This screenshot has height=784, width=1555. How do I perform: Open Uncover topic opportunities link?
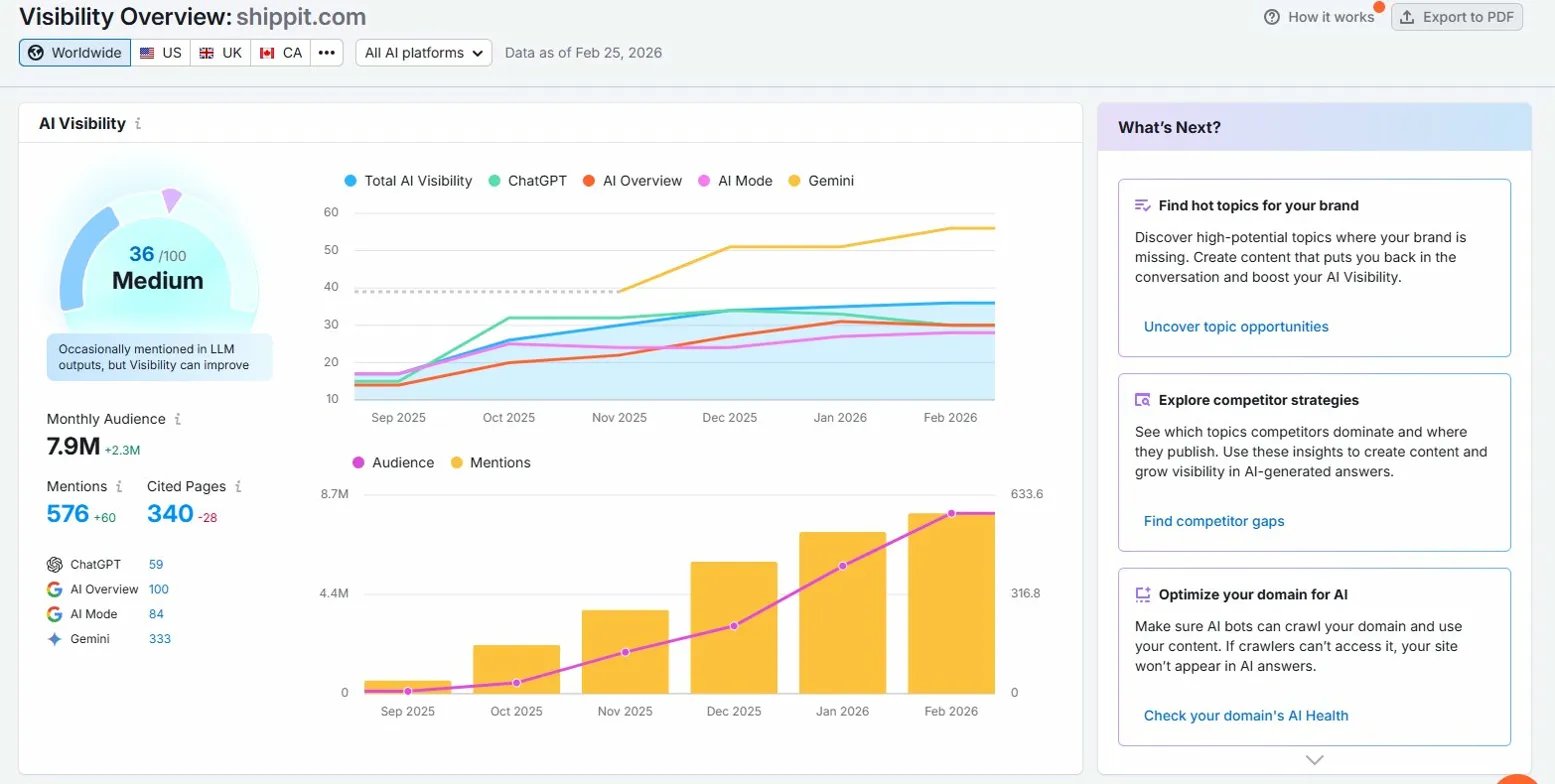coord(1236,327)
